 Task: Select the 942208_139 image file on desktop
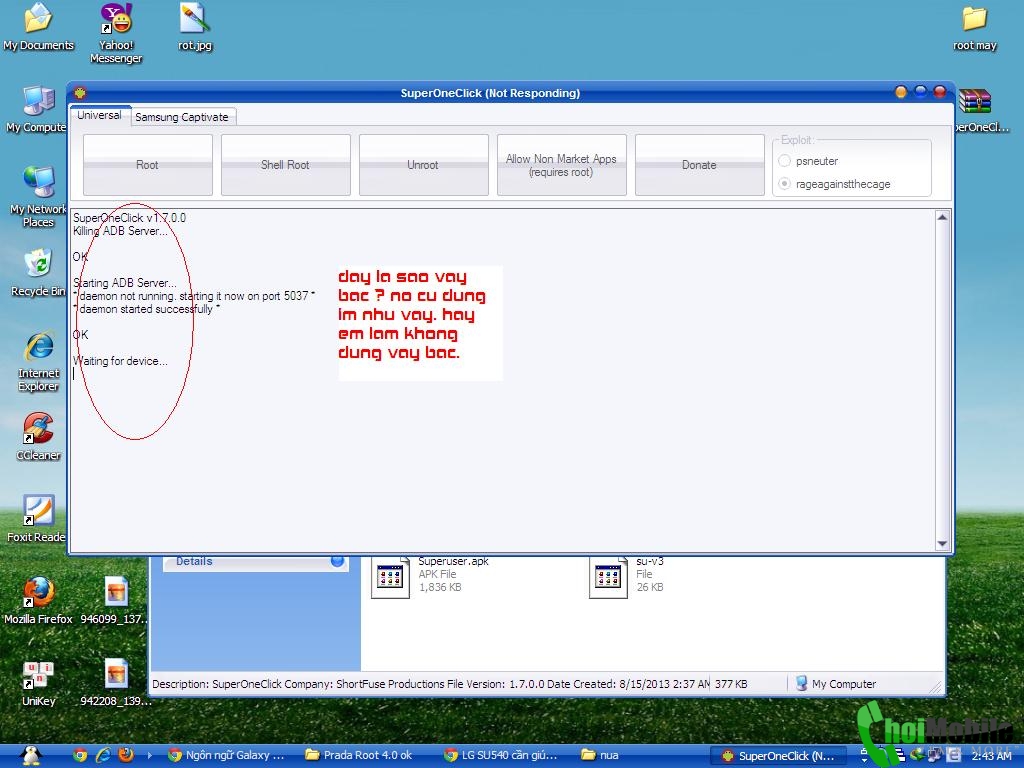tap(116, 682)
